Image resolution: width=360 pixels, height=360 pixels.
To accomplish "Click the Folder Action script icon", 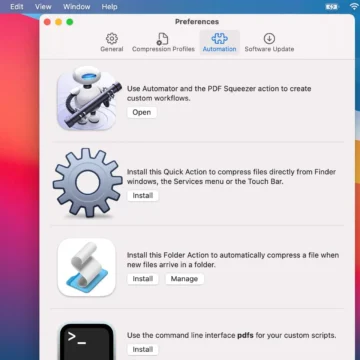I will tap(87, 267).
